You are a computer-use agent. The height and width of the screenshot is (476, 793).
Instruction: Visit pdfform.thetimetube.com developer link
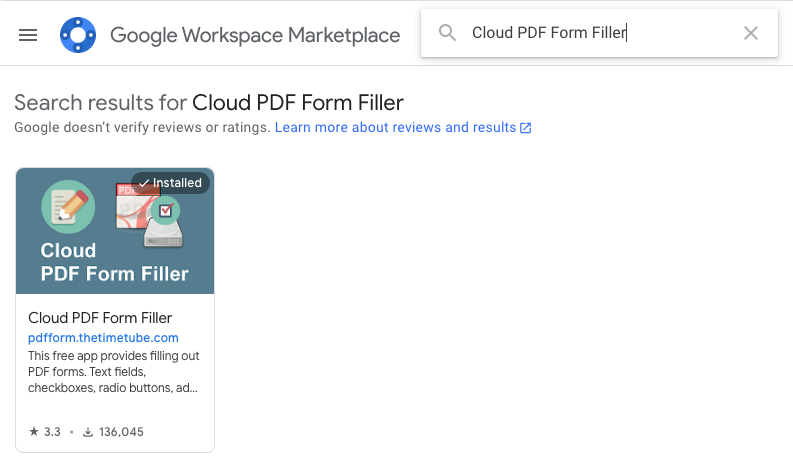(x=103, y=337)
